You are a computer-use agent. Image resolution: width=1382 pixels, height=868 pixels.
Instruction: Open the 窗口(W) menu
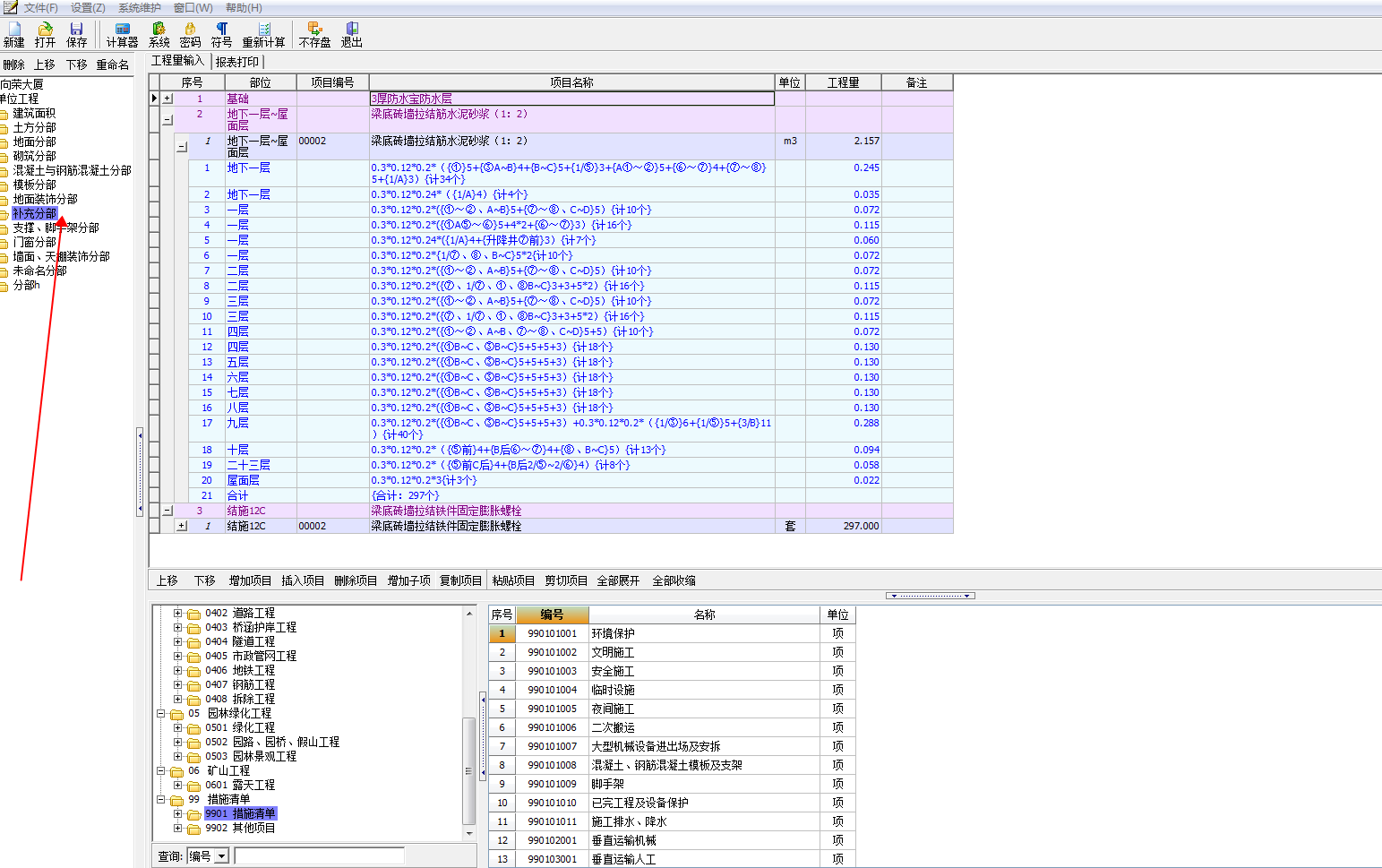click(x=193, y=8)
